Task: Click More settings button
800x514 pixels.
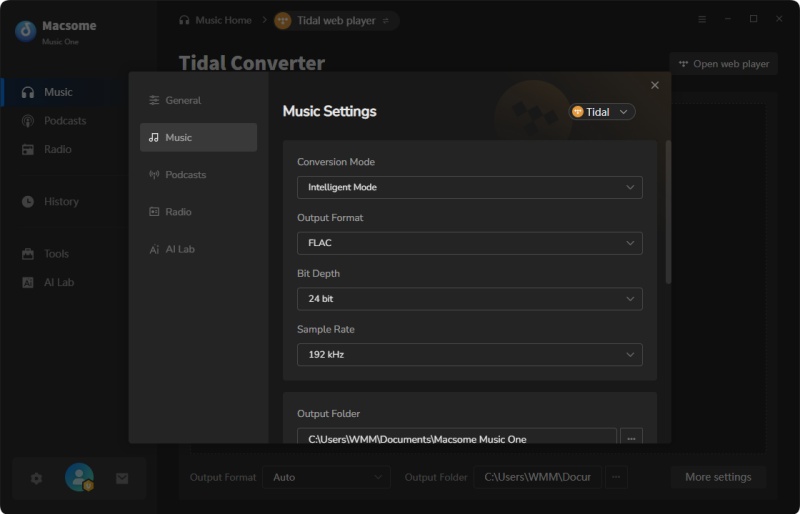Action: pos(718,477)
